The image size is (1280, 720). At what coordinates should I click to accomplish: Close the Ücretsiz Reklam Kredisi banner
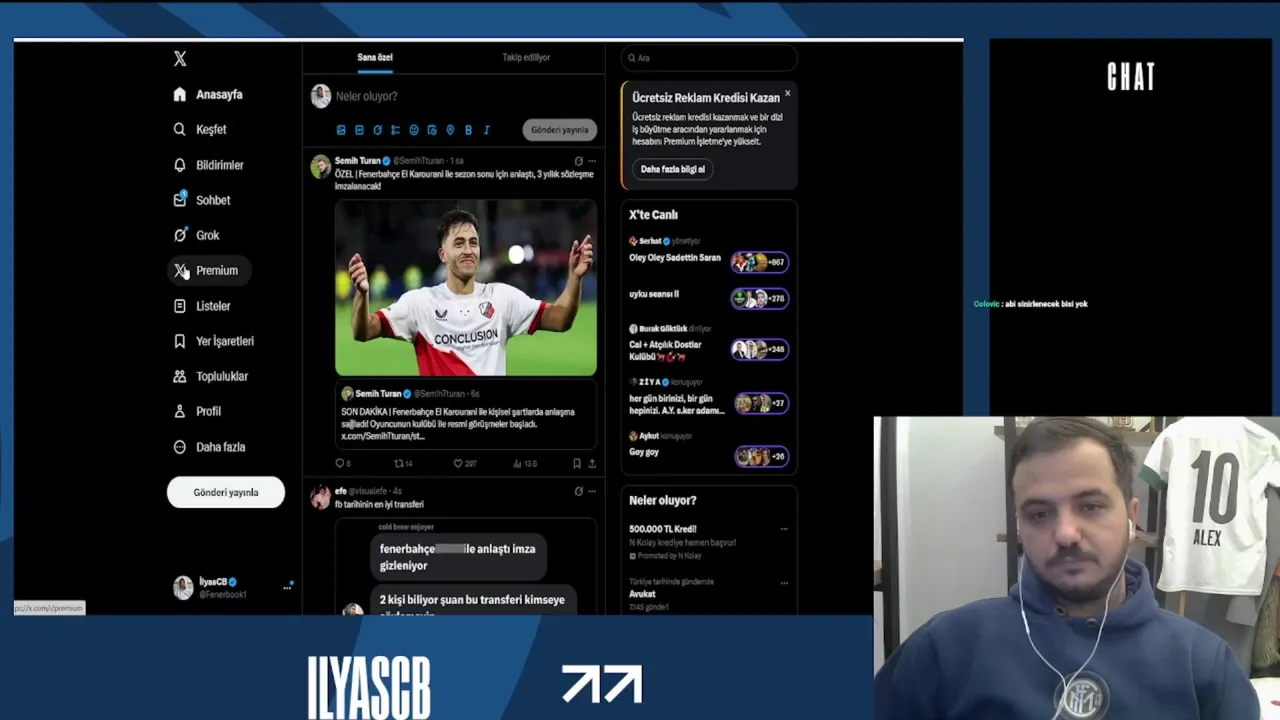(x=787, y=93)
